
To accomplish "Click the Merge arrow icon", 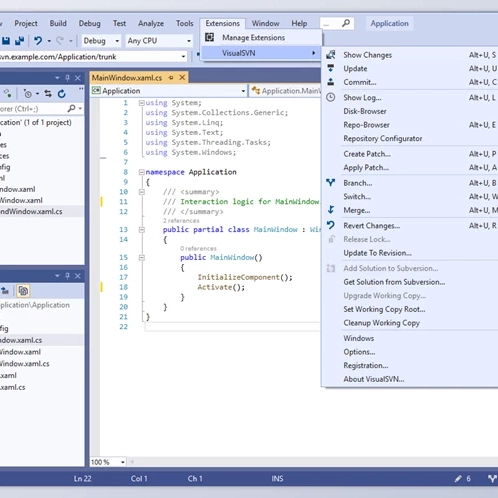I will 331,210.
